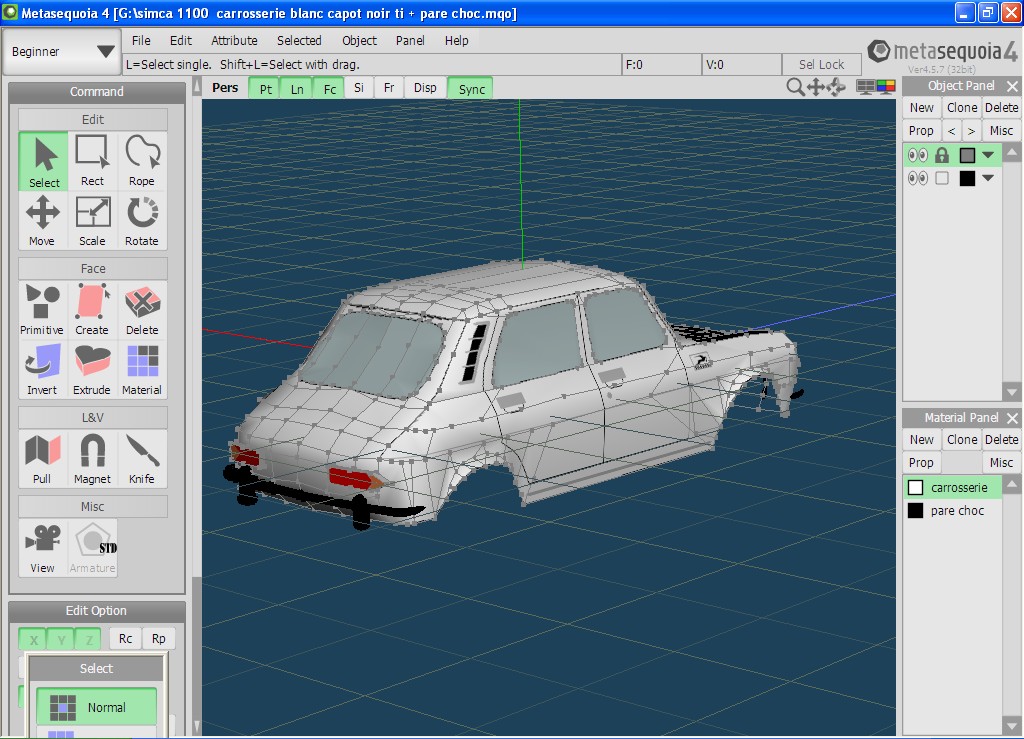Use the Invert face tool
The width and height of the screenshot is (1024, 739).
coord(43,369)
